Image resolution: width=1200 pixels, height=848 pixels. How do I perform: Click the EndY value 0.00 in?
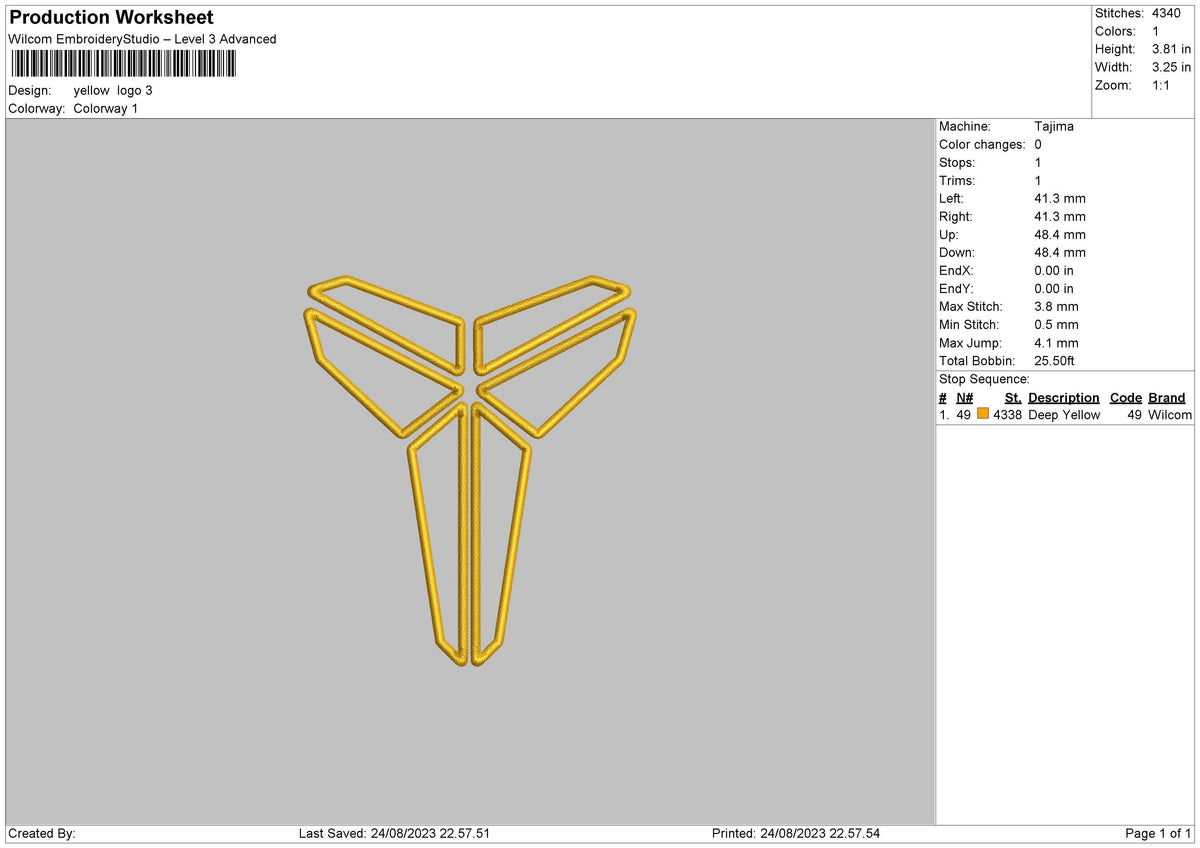pos(1054,289)
